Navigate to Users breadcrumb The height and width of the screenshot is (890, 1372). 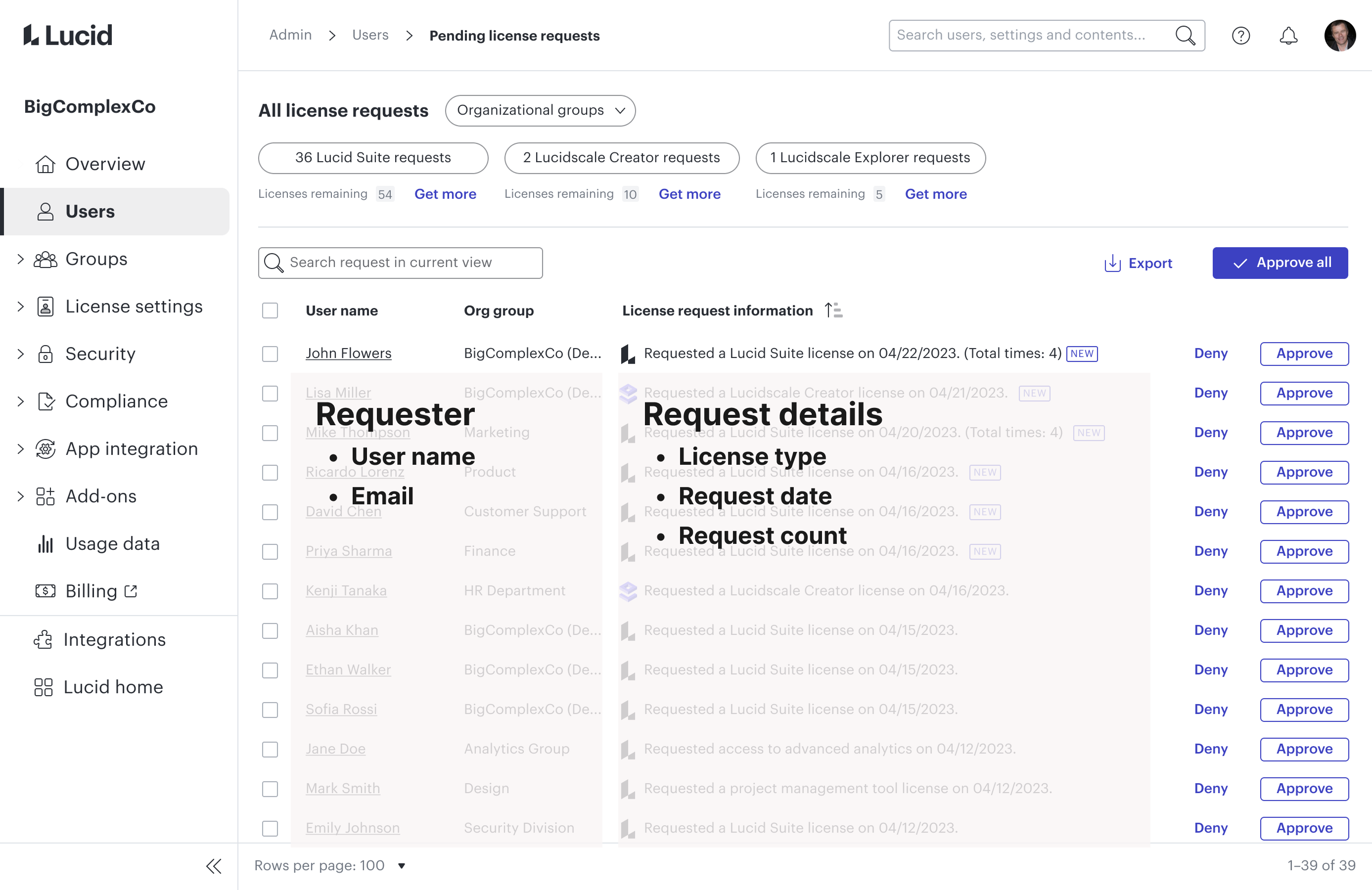370,35
